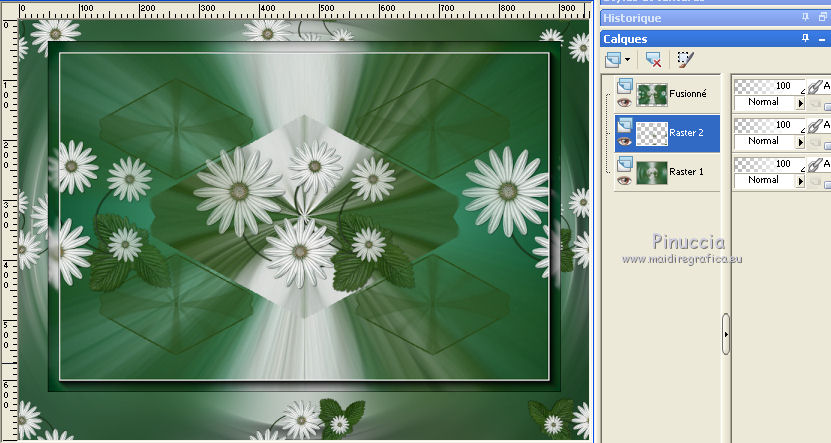
Task: Hide the Raster 2 layer via eye icon
Action: (x=624, y=141)
